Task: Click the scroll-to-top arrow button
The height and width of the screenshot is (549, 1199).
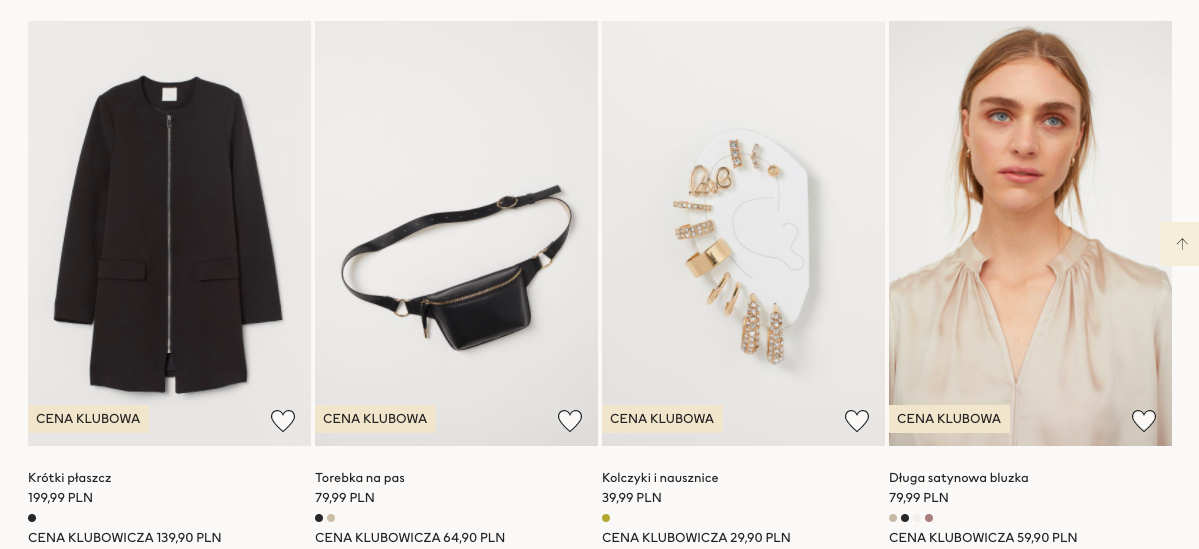Action: pos(1181,244)
